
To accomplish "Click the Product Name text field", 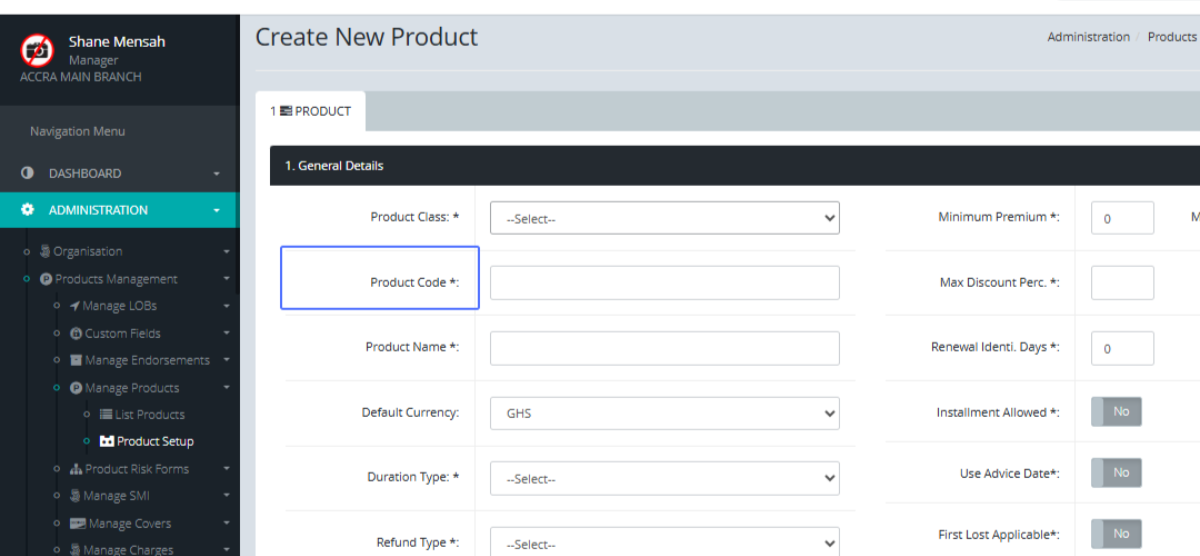I will [664, 348].
